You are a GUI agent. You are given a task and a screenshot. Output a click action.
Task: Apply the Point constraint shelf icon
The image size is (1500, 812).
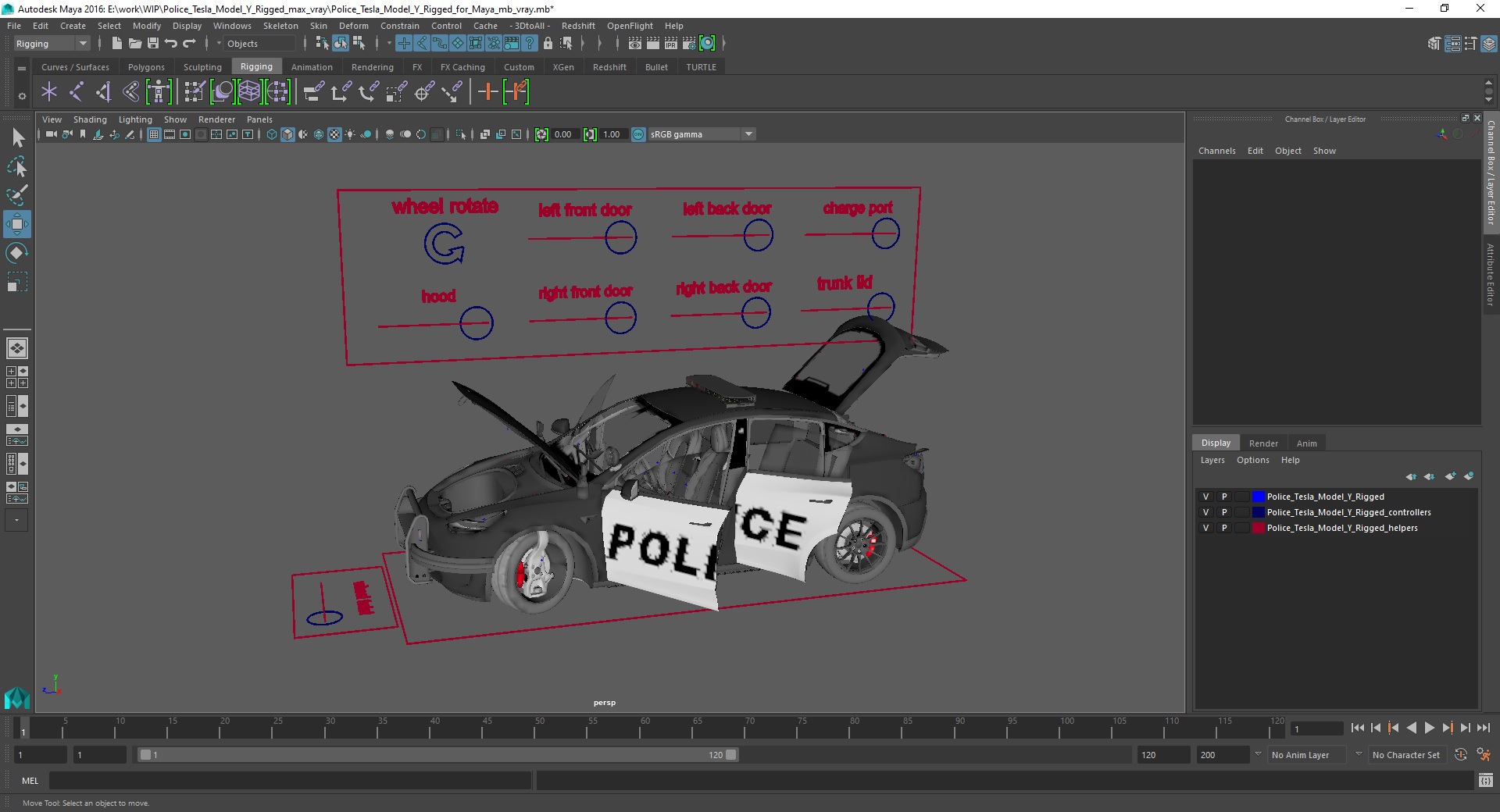point(341,92)
